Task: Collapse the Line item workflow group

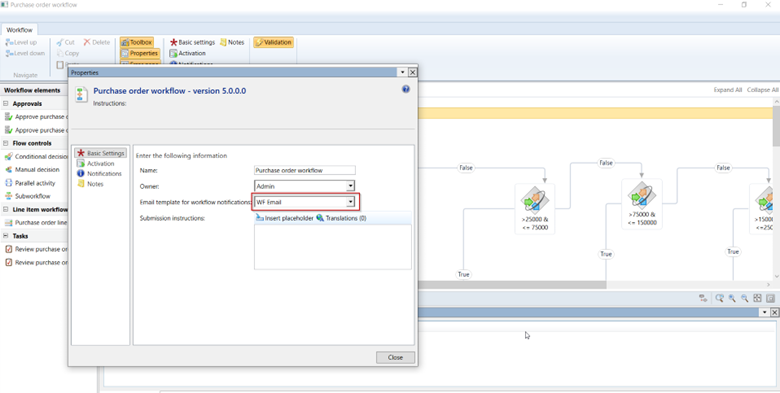Action: (x=6, y=209)
